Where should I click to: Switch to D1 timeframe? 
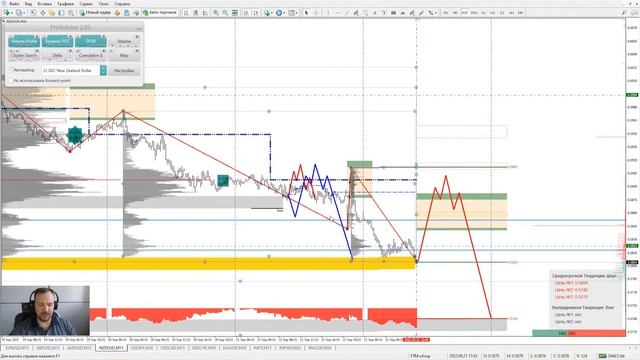pyautogui.click(x=502, y=13)
